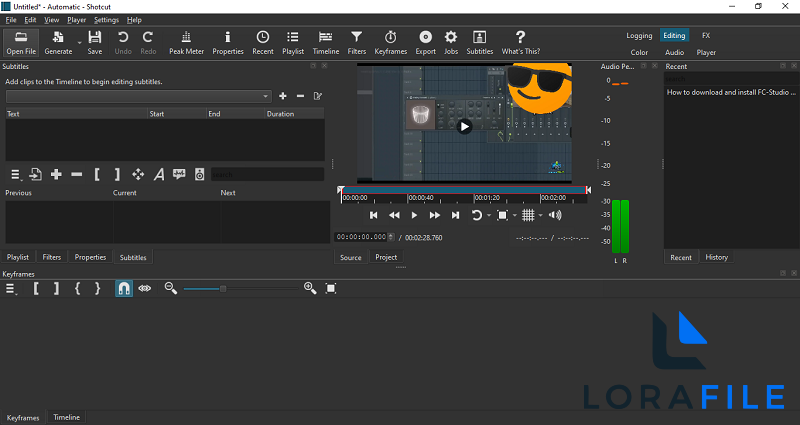
Task: Import subtitles from file icon
Action: (x=35, y=174)
